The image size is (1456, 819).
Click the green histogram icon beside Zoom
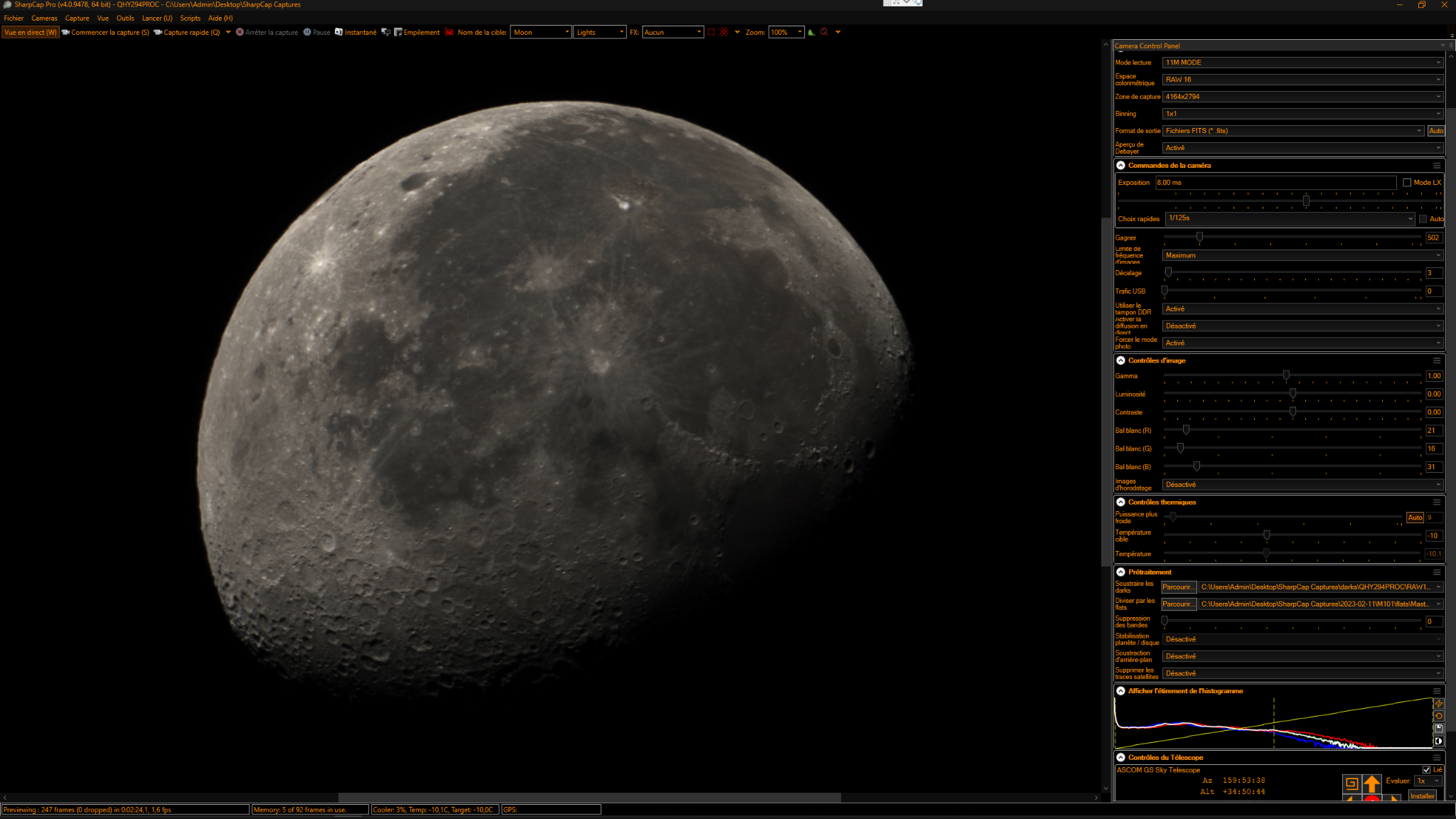811,32
